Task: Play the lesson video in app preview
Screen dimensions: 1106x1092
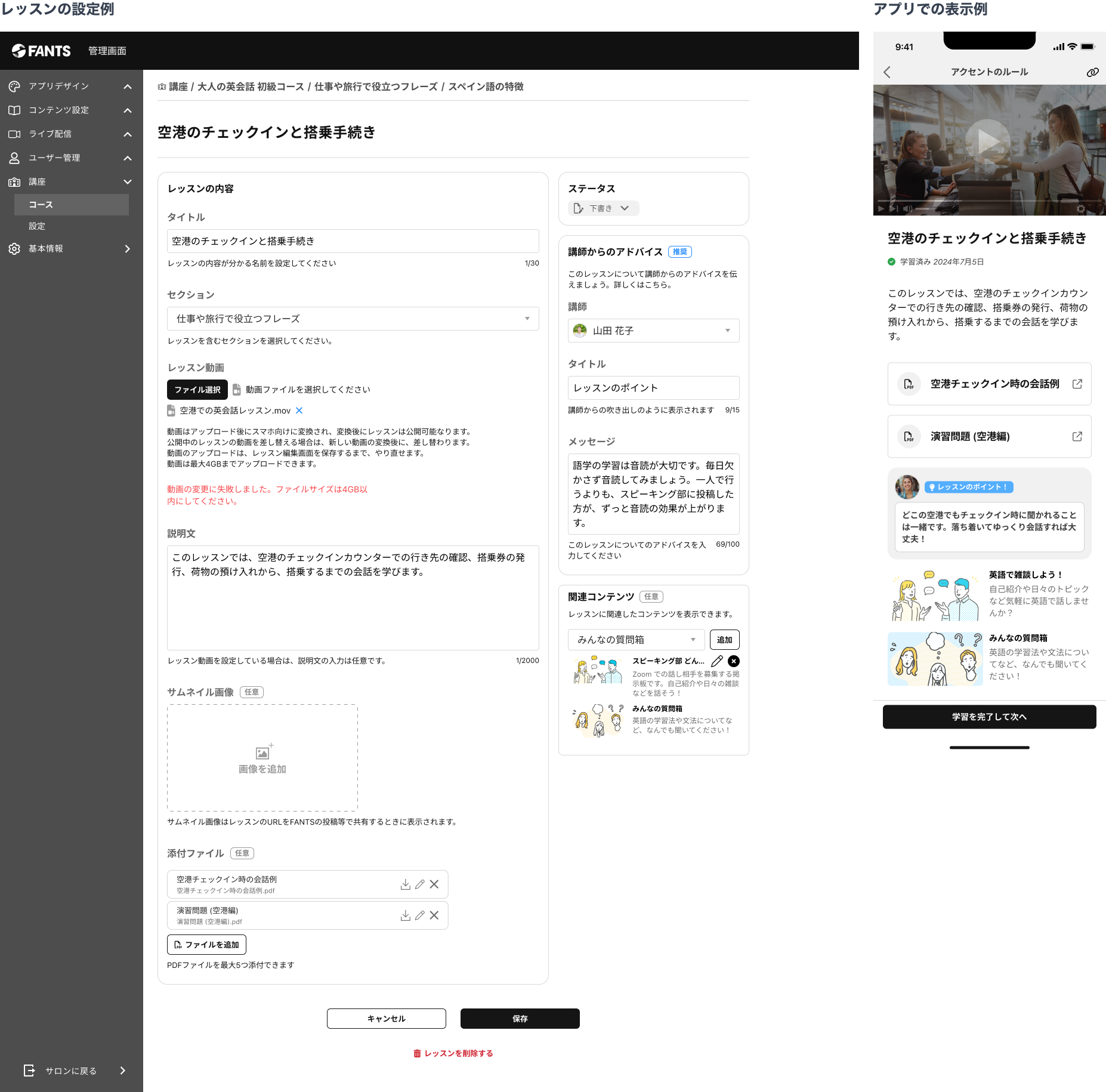Action: [988, 141]
